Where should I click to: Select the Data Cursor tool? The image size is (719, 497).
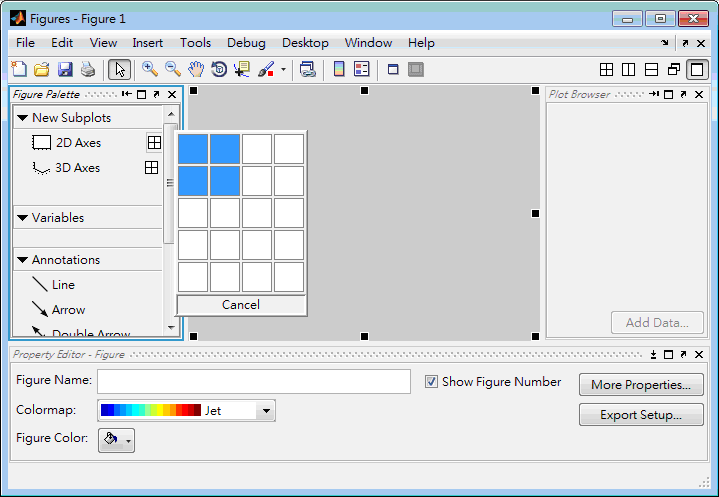(242, 69)
